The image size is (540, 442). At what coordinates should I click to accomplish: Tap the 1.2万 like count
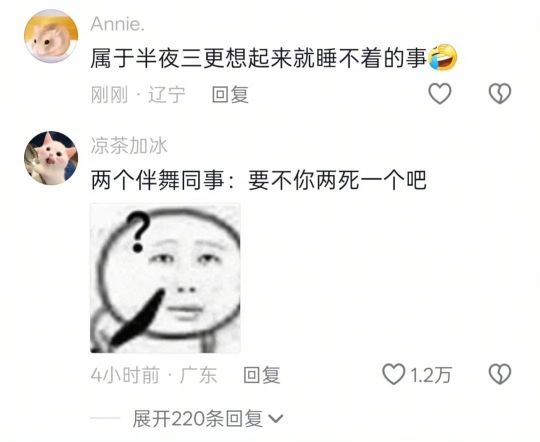tap(431, 375)
